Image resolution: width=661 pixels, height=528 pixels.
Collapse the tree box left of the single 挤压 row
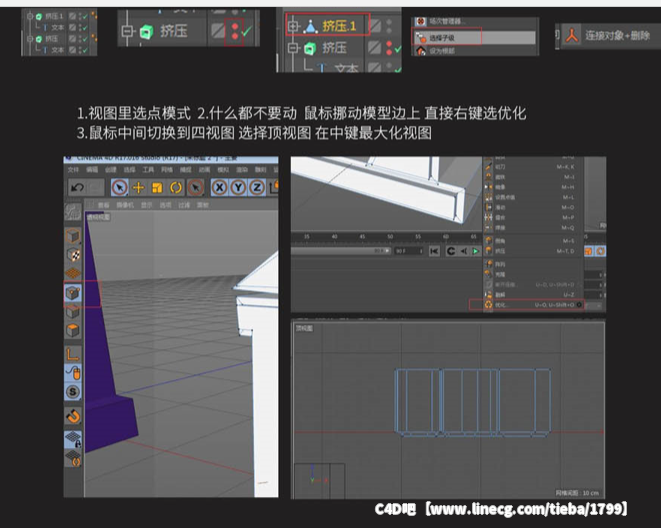pyautogui.click(x=127, y=31)
